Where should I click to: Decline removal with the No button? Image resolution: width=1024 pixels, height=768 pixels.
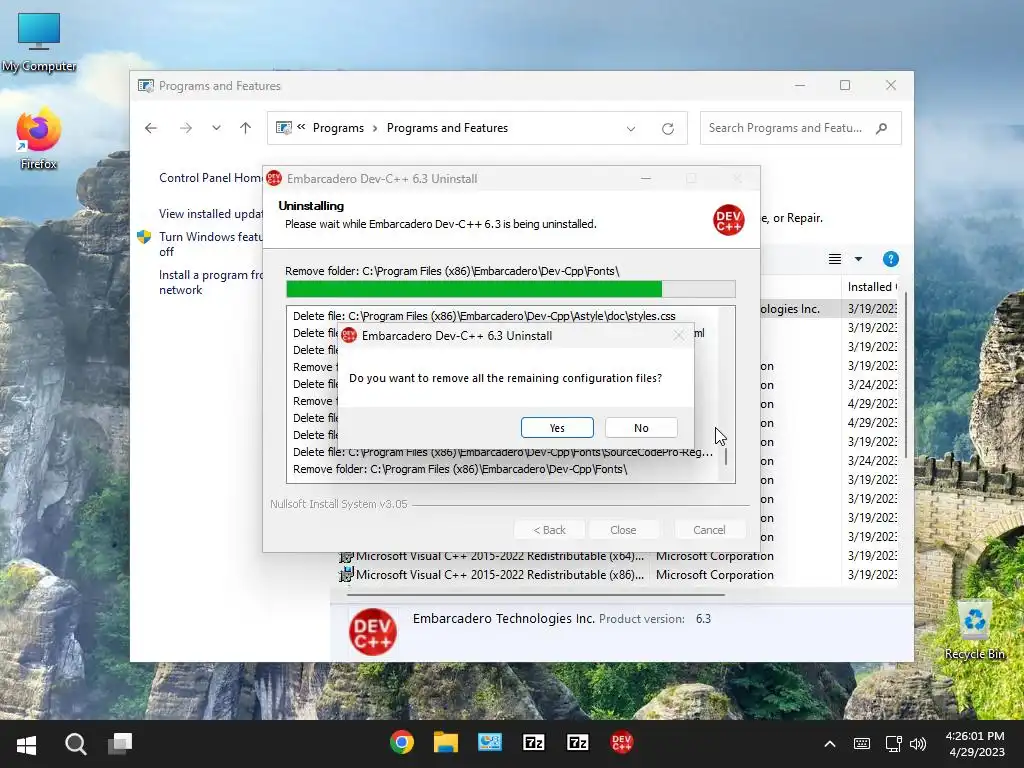click(x=641, y=428)
